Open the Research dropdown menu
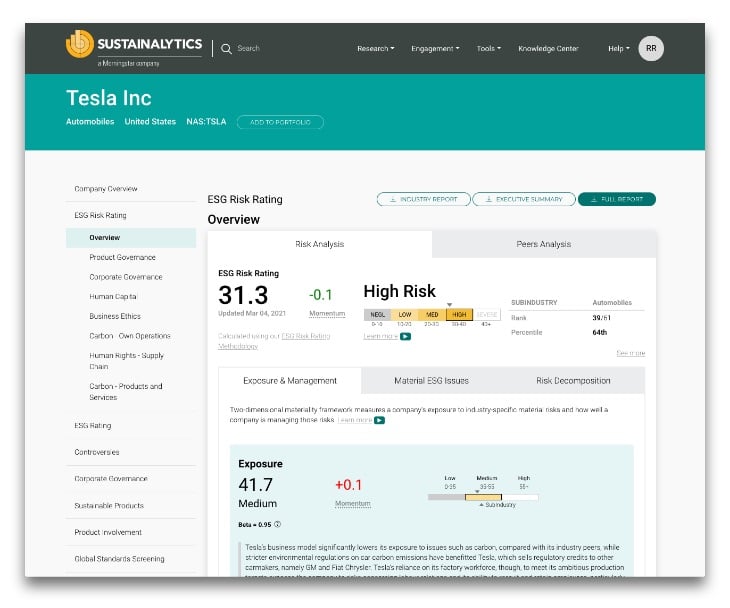Image resolution: width=730 pixels, height=608 pixels. click(376, 48)
